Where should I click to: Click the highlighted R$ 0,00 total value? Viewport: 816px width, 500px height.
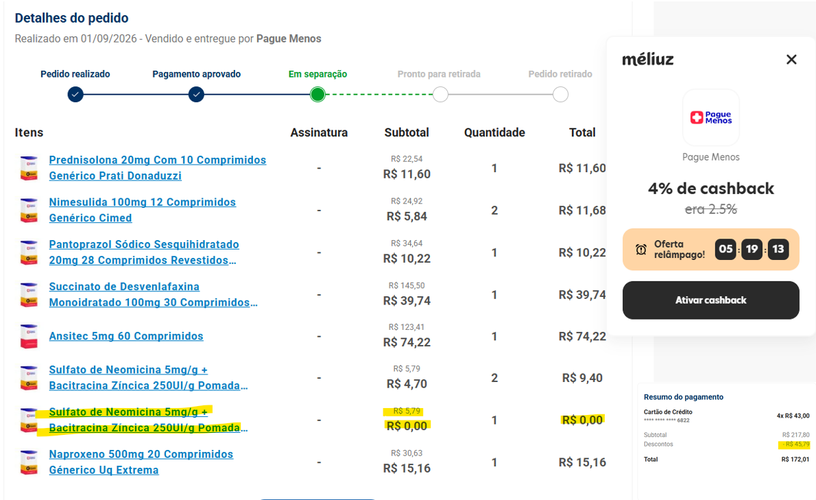pos(582,420)
